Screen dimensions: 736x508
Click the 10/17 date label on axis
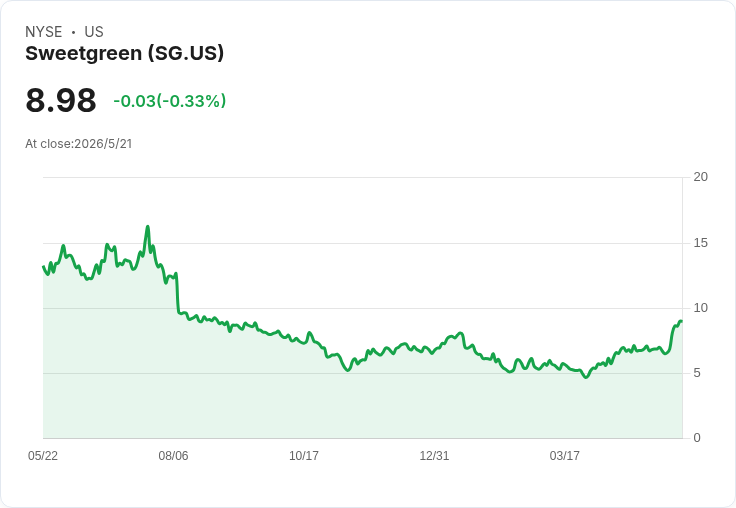tap(304, 456)
